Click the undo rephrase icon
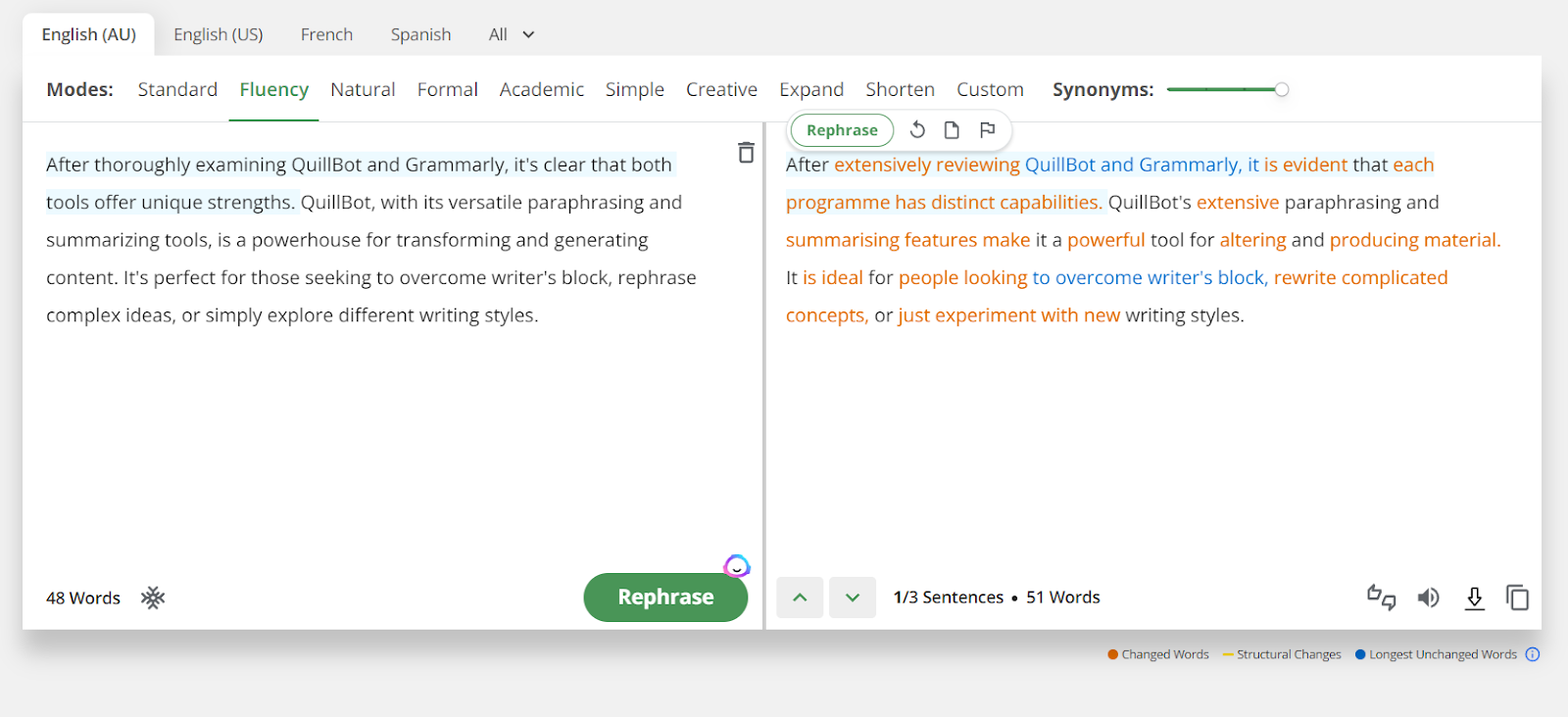1568x717 pixels. tap(917, 130)
